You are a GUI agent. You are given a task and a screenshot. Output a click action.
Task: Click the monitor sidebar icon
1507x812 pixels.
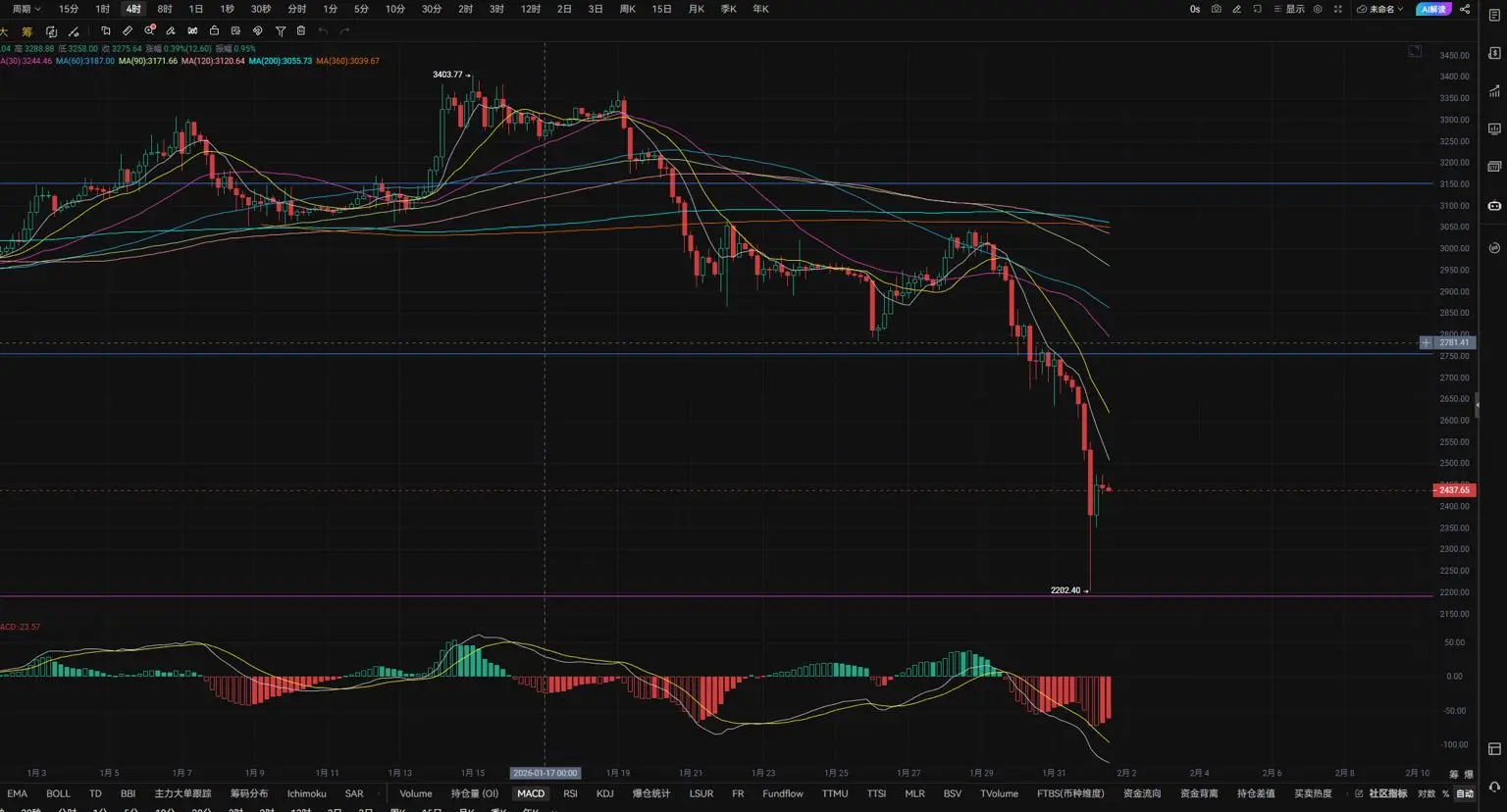(1494, 128)
